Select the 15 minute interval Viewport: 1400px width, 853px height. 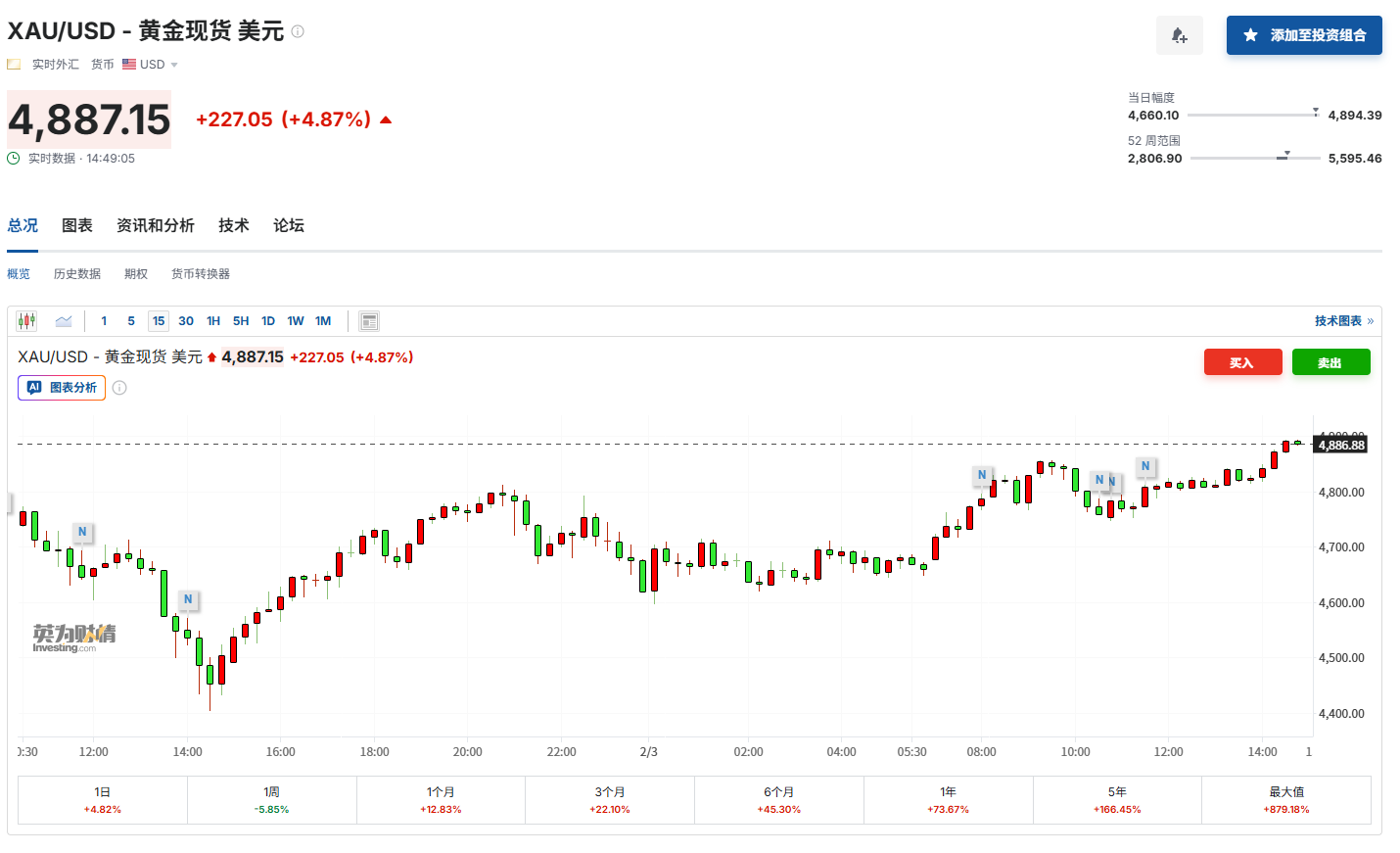point(159,321)
